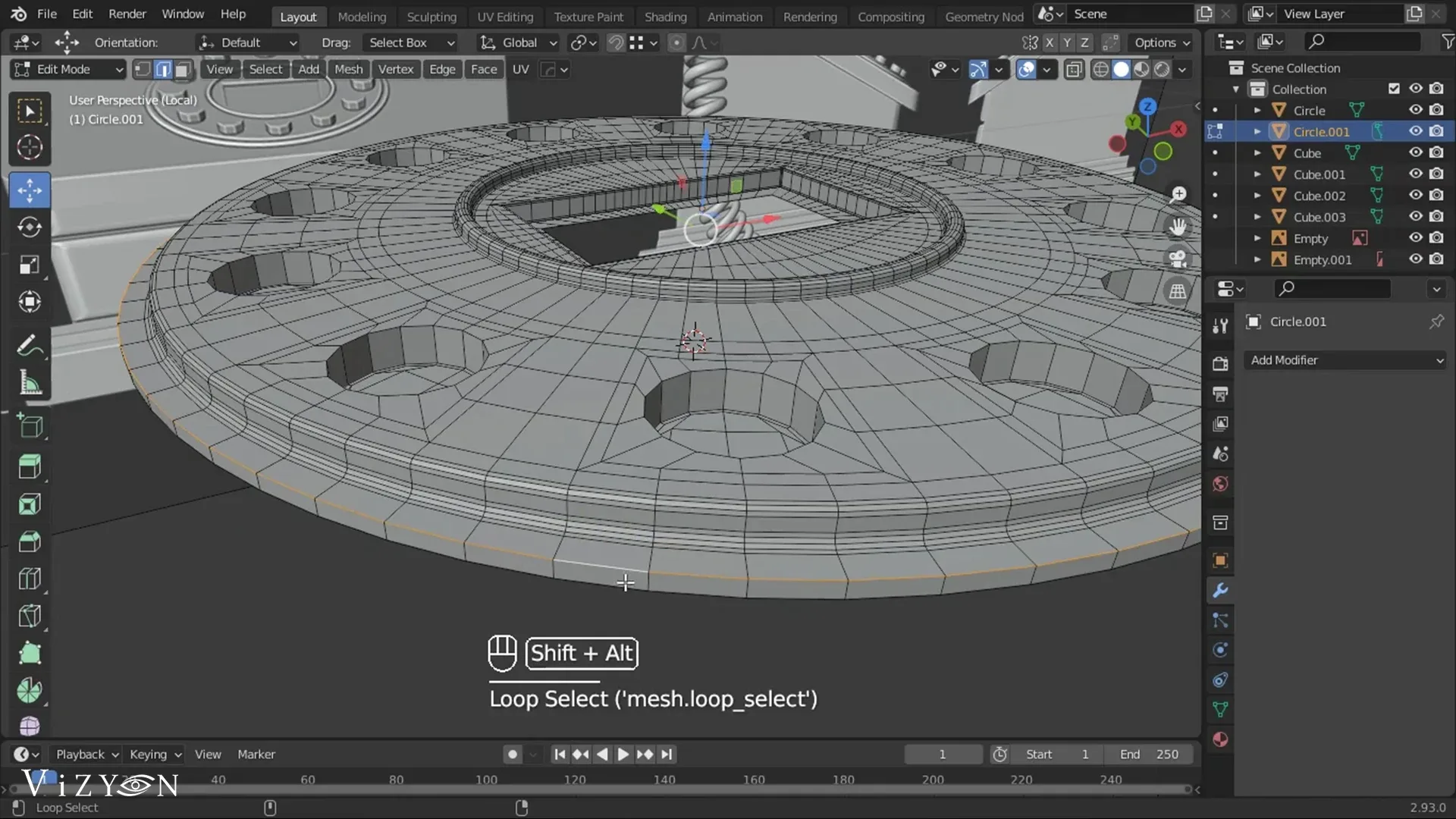The height and width of the screenshot is (819, 1456).
Task: Select the Rotate tool
Action: pos(30,227)
